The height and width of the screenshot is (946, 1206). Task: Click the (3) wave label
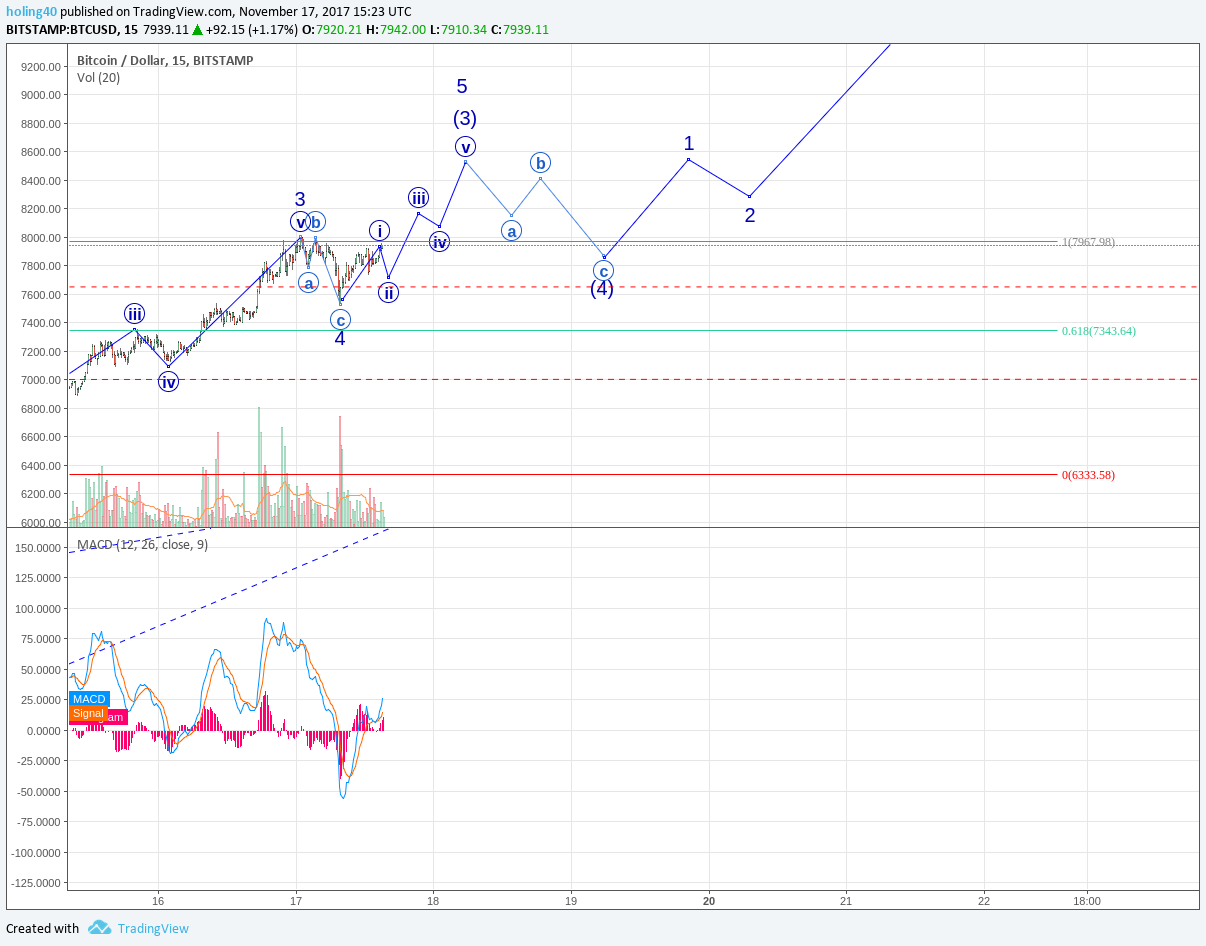coord(464,118)
